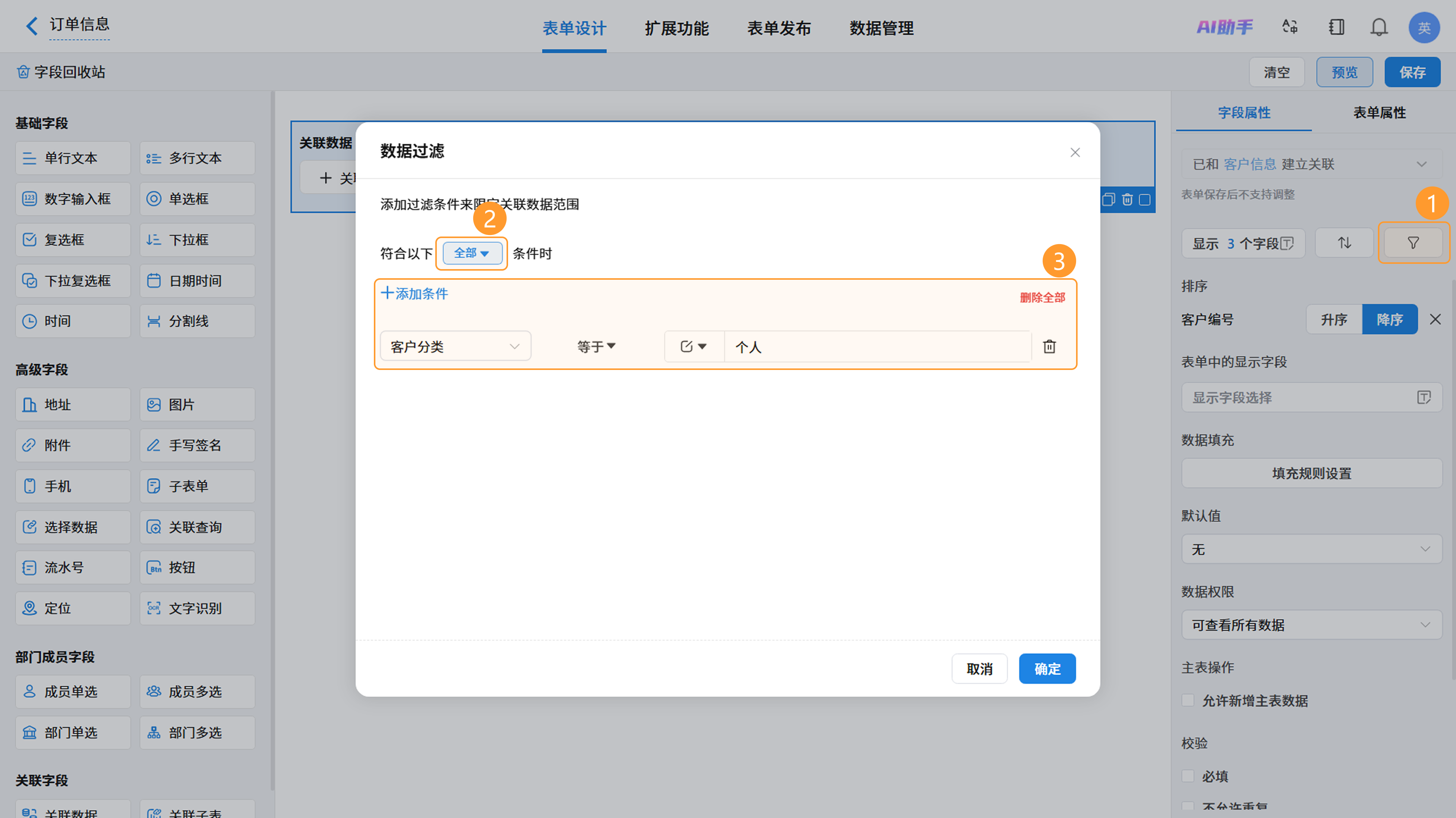Screen dimensions: 1456x818
Task: Add the 多行文本 field
Action: pyautogui.click(x=197, y=158)
